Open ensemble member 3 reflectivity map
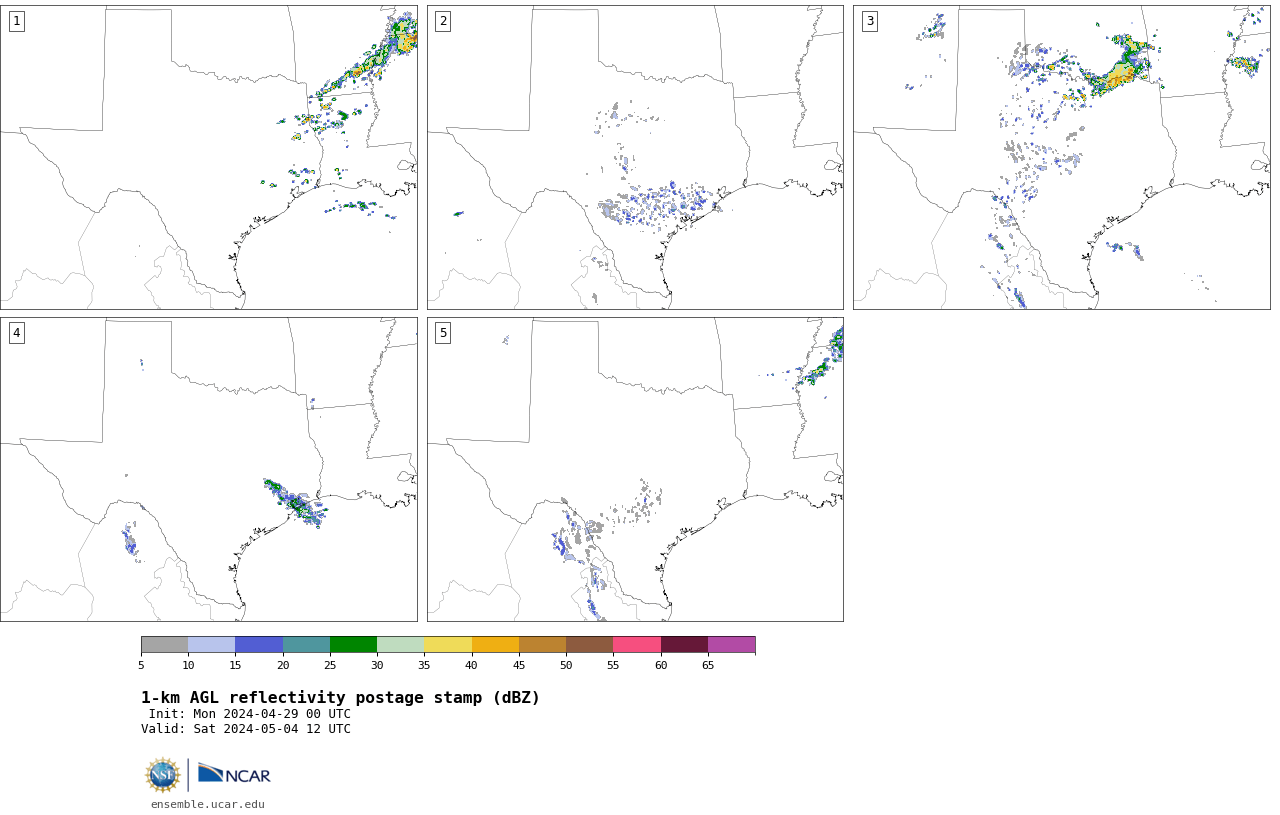The height and width of the screenshot is (815, 1280). pos(1062,157)
